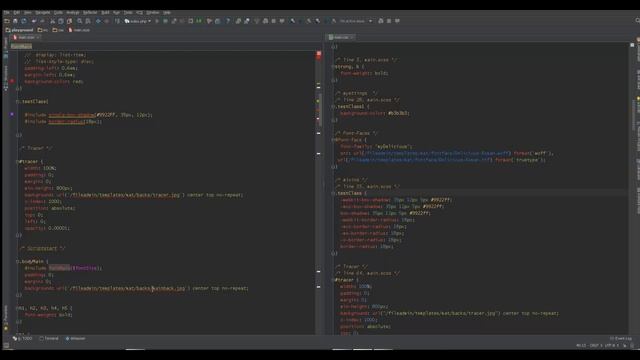Image resolution: width=640 pixels, height=360 pixels.
Task: Select the main.scss editor tab
Action: [x=25, y=37]
